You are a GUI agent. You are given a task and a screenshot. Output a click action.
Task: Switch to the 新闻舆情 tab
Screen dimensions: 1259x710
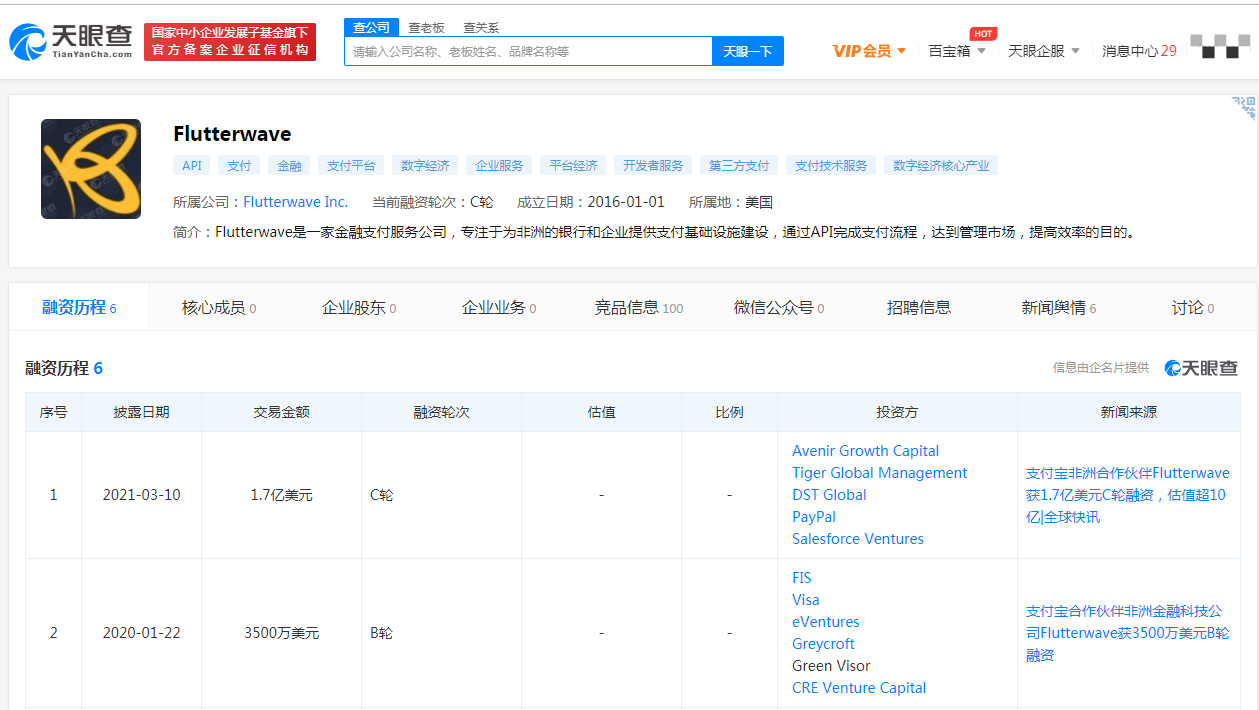pos(1059,308)
